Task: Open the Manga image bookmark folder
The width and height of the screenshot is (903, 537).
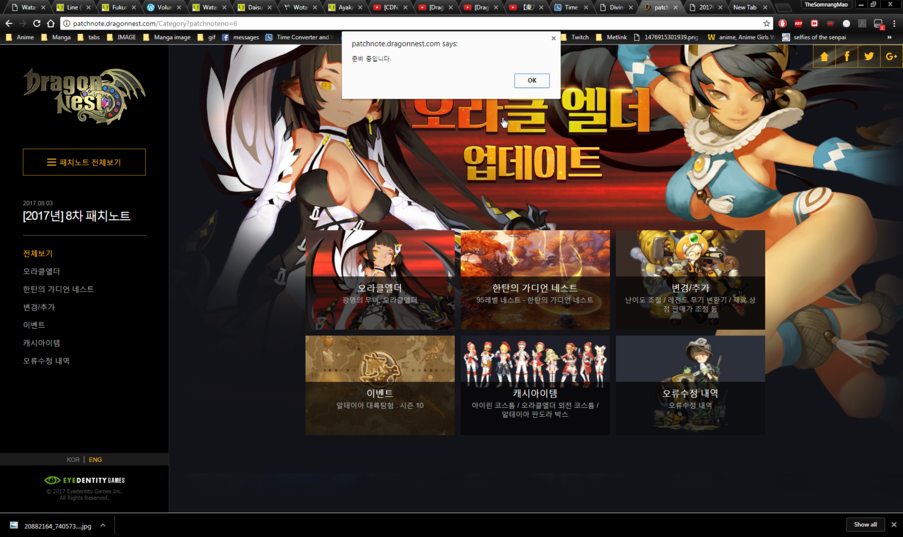Action: pyautogui.click(x=166, y=37)
